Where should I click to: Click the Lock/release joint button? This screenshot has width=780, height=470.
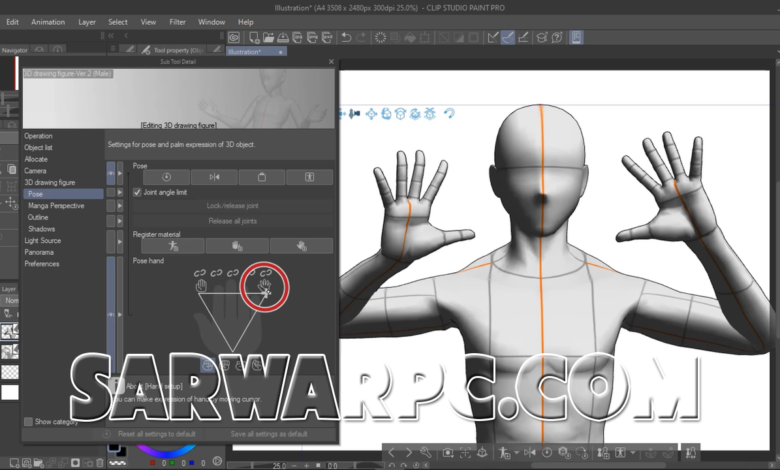(x=233, y=206)
